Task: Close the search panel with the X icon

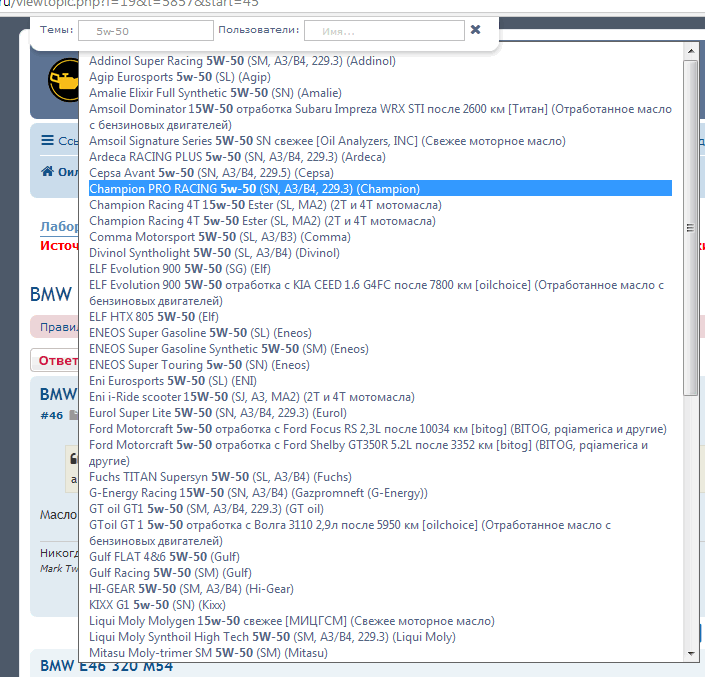Action: 475,30
